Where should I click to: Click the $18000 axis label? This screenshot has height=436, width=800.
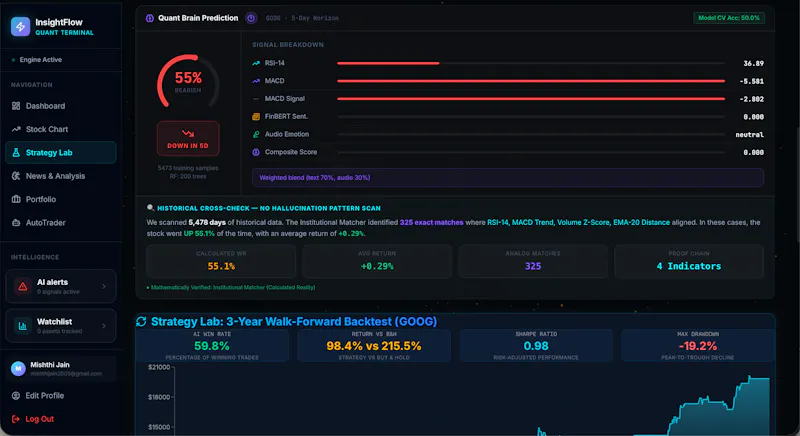coord(159,397)
